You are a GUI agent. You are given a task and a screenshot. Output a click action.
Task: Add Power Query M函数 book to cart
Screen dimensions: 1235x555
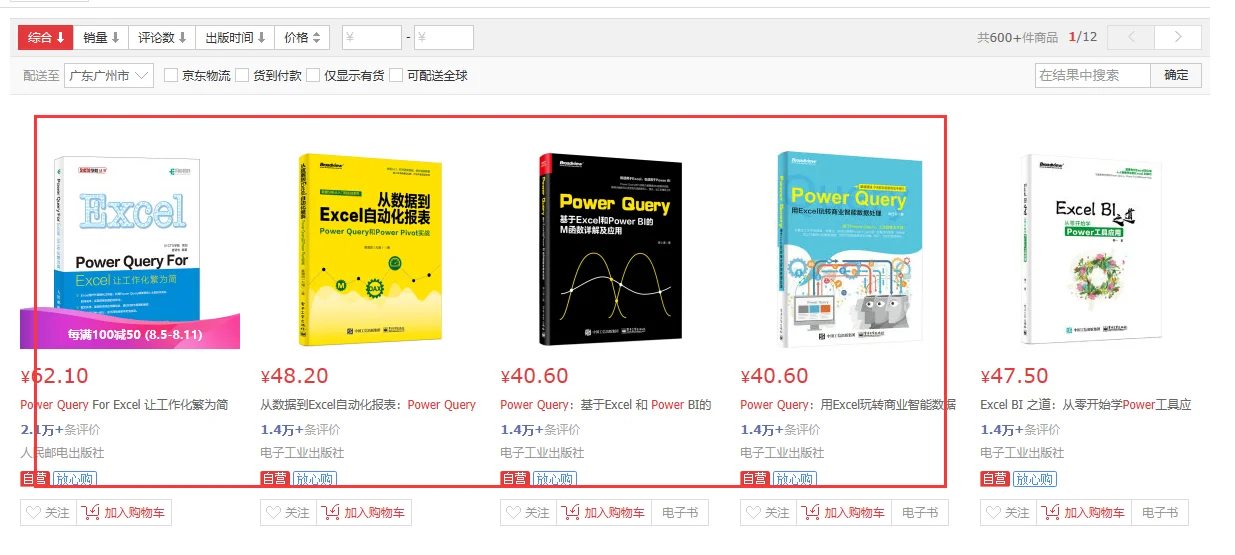pyautogui.click(x=604, y=513)
